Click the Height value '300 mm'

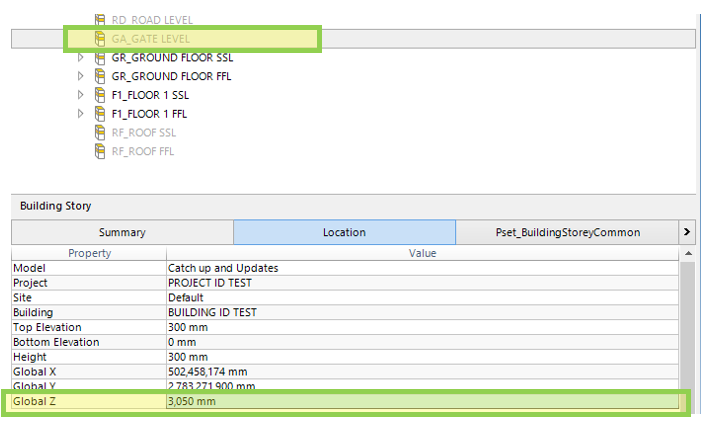point(188,357)
